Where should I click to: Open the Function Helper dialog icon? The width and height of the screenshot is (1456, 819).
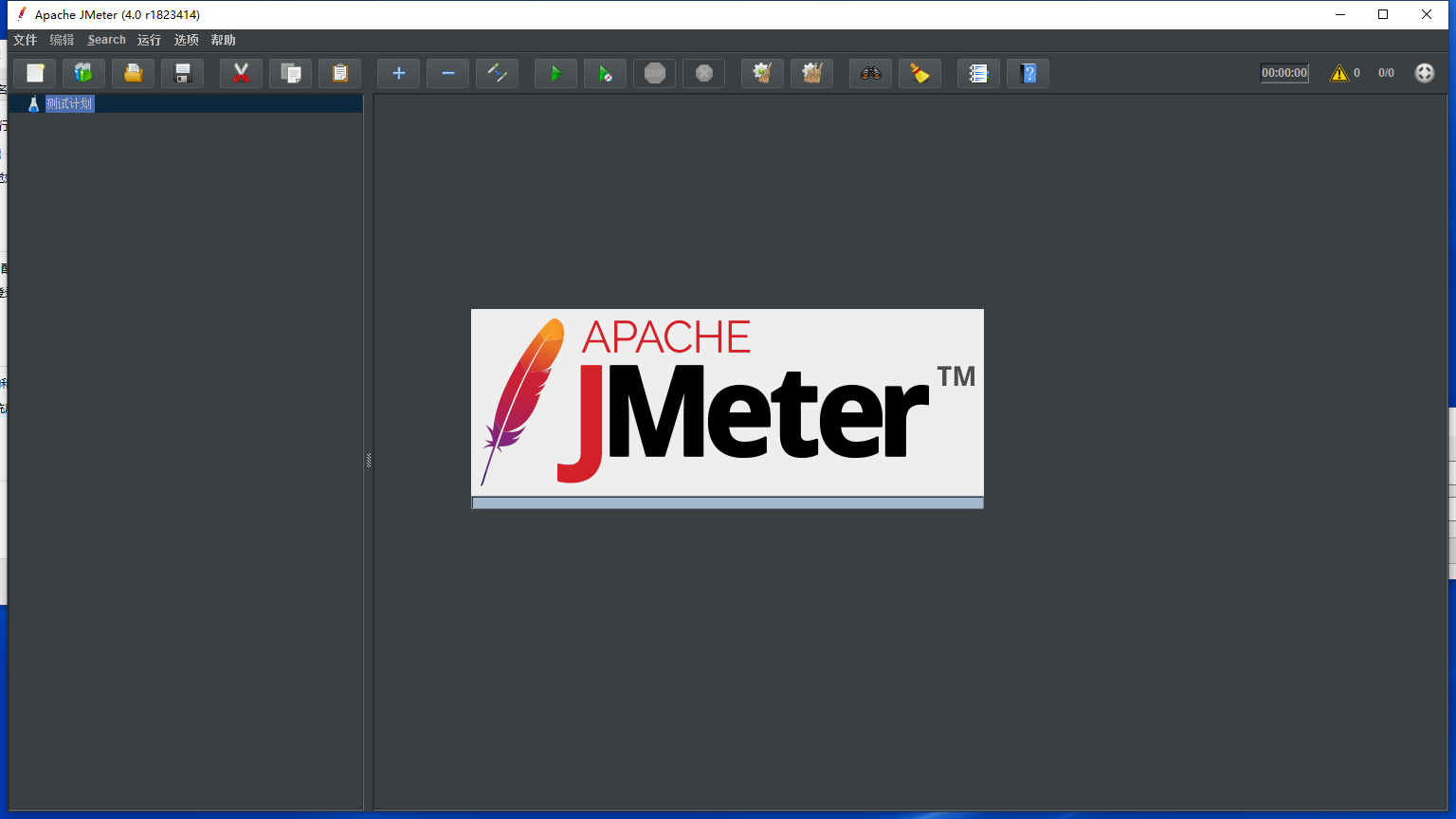point(979,73)
